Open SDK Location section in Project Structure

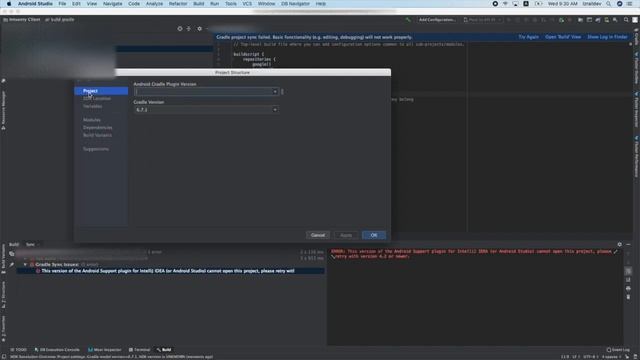coord(97,98)
